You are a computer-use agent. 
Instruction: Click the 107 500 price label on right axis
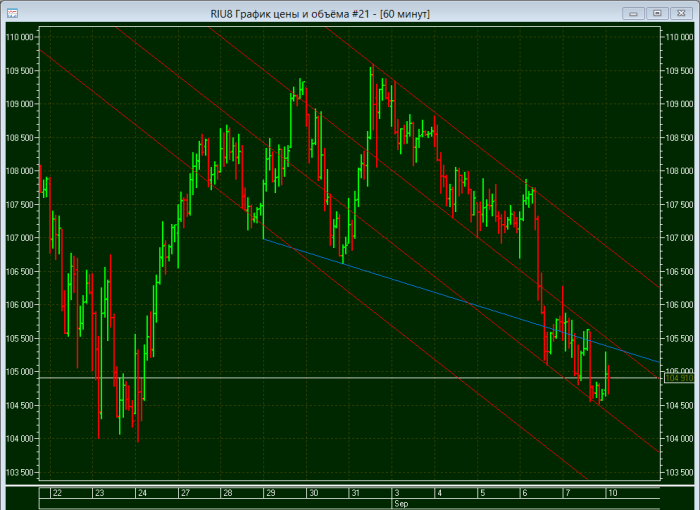coord(679,205)
